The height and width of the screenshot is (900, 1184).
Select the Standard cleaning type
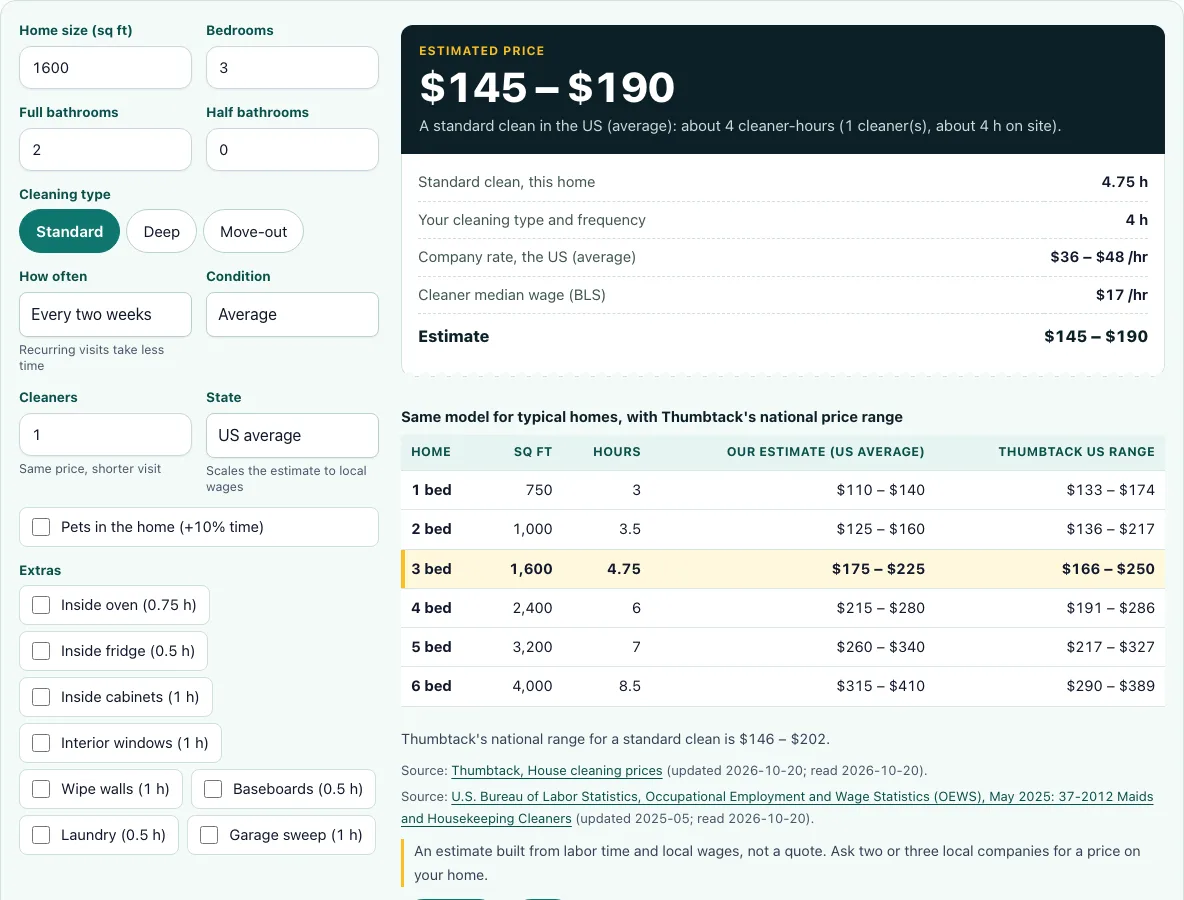pos(69,232)
